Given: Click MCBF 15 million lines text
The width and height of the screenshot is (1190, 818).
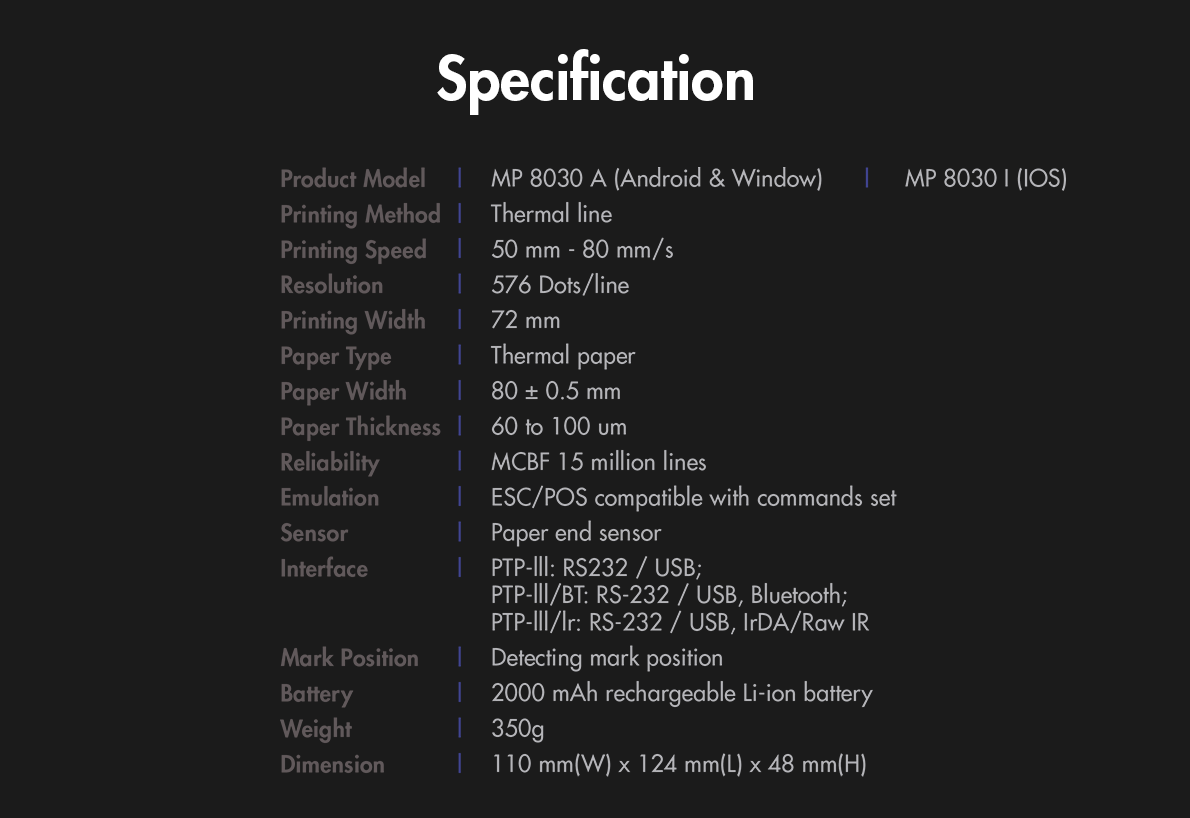Looking at the screenshot, I should point(598,462).
